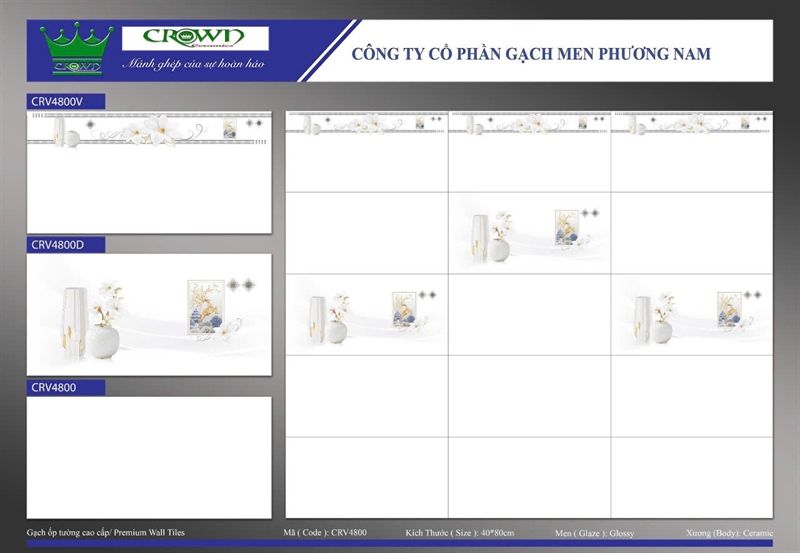Image resolution: width=800 pixels, height=553 pixels.
Task: Open the CRV4800V border tile sample image
Action: 149,172
